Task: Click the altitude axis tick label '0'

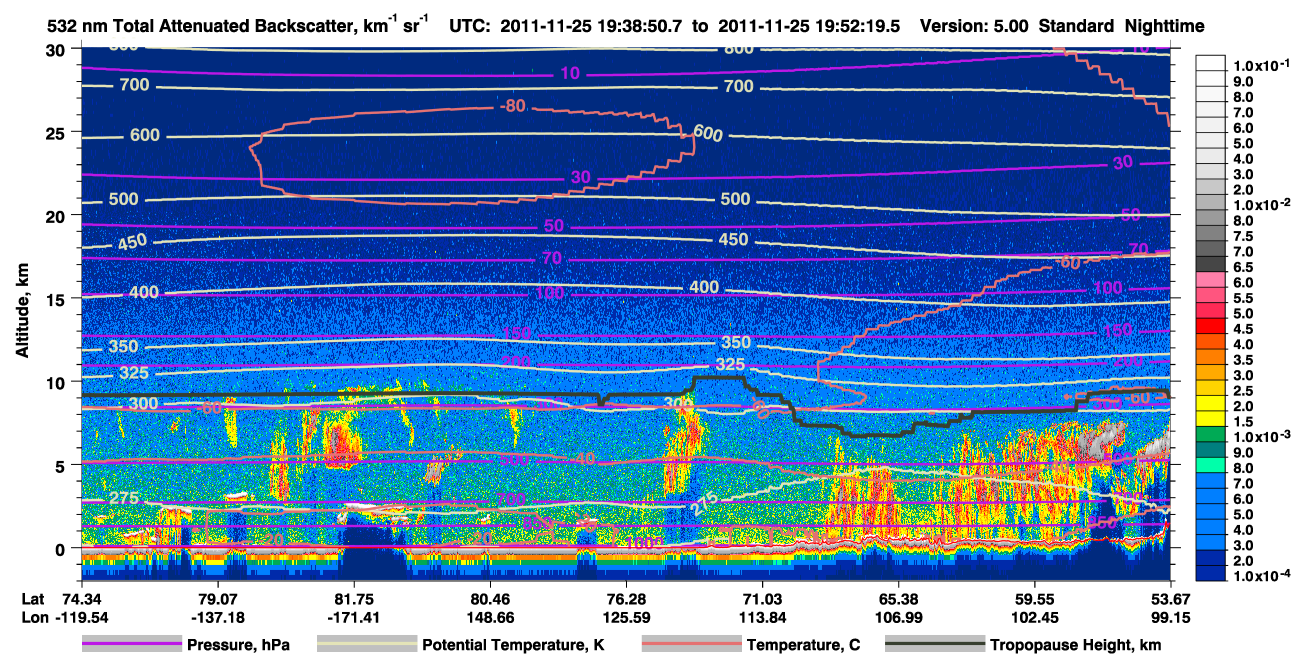Action: [x=62, y=548]
